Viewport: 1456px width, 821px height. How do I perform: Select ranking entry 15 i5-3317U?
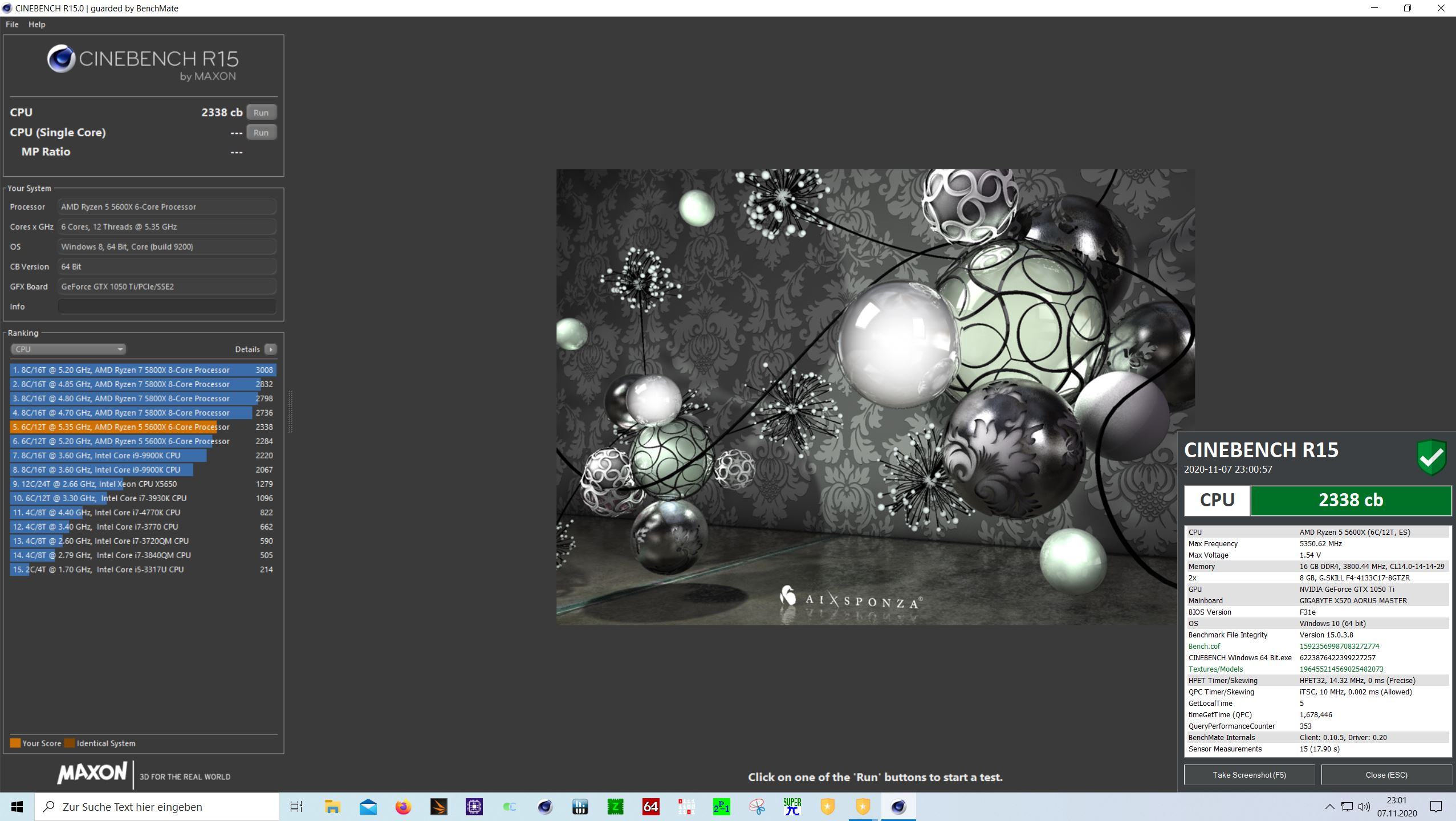pyautogui.click(x=143, y=570)
